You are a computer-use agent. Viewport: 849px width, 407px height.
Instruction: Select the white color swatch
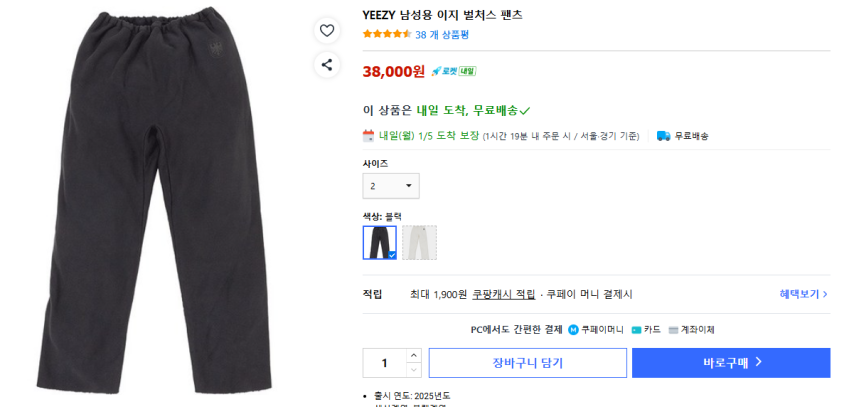420,242
